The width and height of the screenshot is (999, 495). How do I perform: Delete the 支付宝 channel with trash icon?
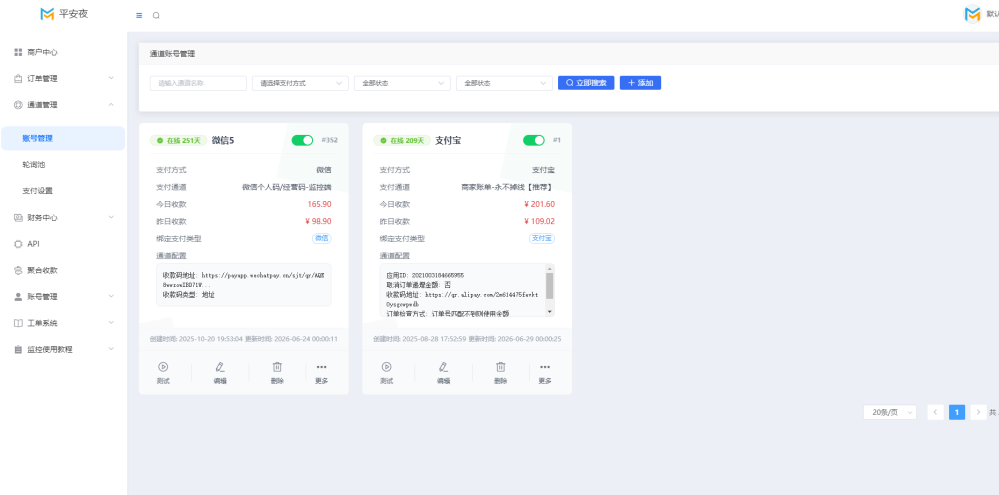(x=501, y=367)
